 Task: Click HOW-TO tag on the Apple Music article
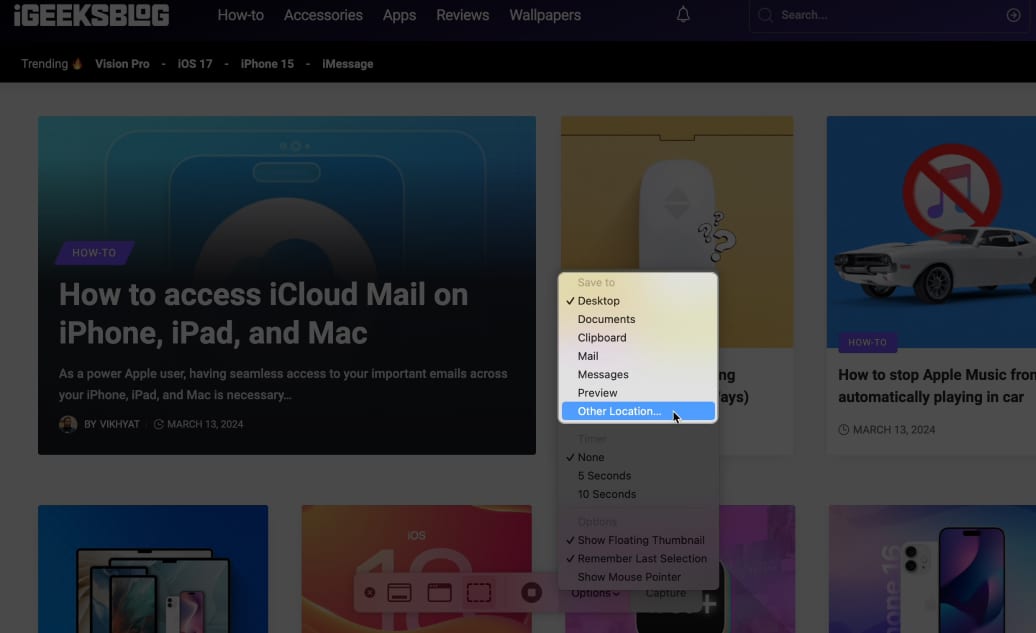[868, 342]
